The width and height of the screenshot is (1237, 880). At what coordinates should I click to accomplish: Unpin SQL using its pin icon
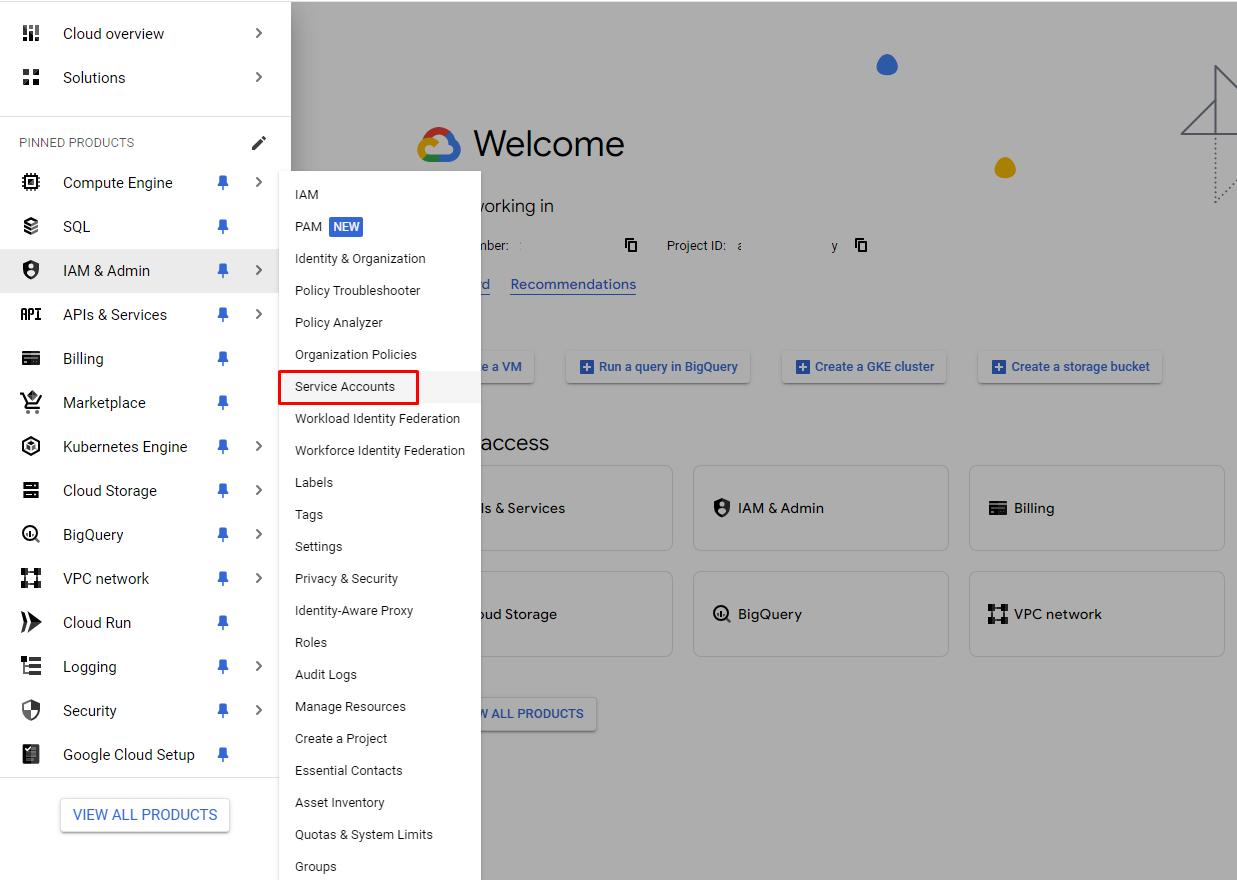[x=223, y=226]
